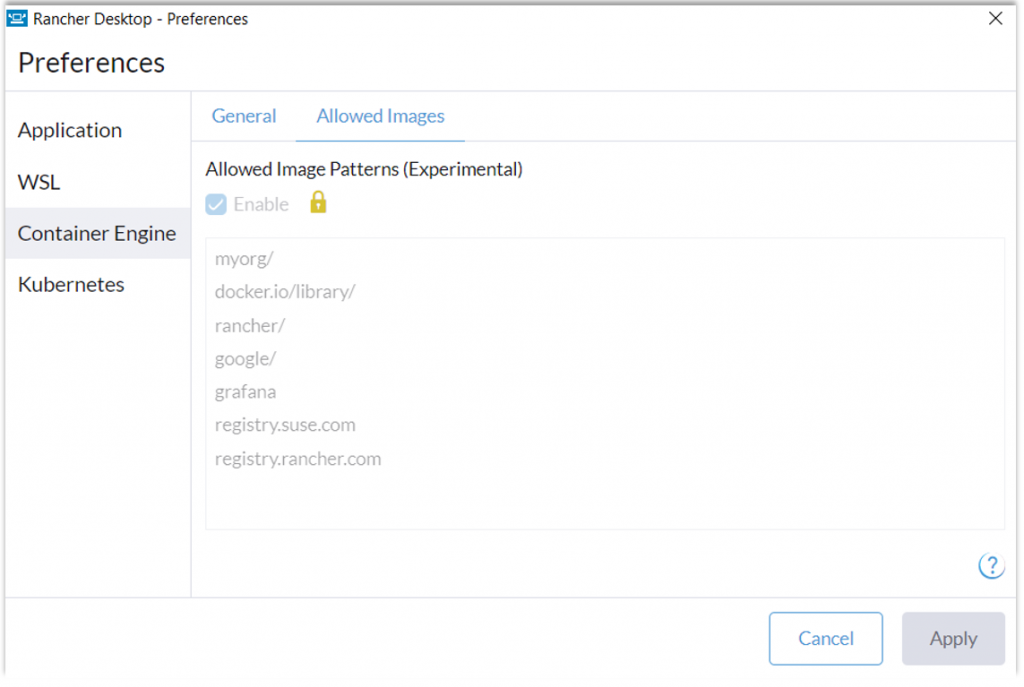Click the Rancher Desktop logo in title bar
1024x687 pixels.
tap(17, 18)
